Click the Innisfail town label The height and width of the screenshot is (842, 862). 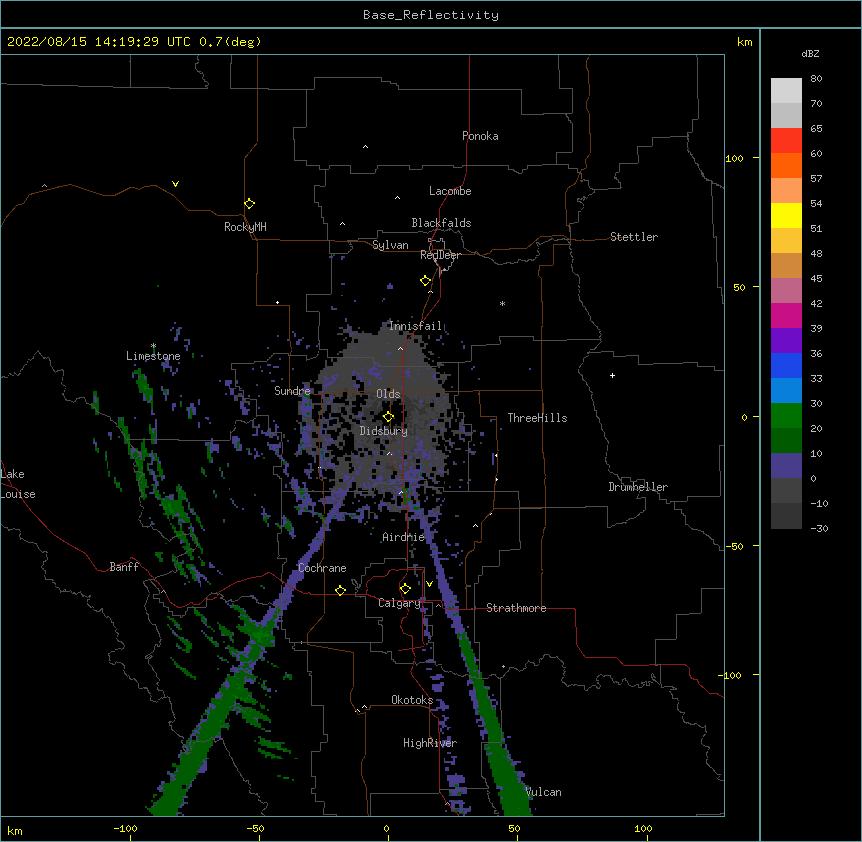(x=415, y=326)
